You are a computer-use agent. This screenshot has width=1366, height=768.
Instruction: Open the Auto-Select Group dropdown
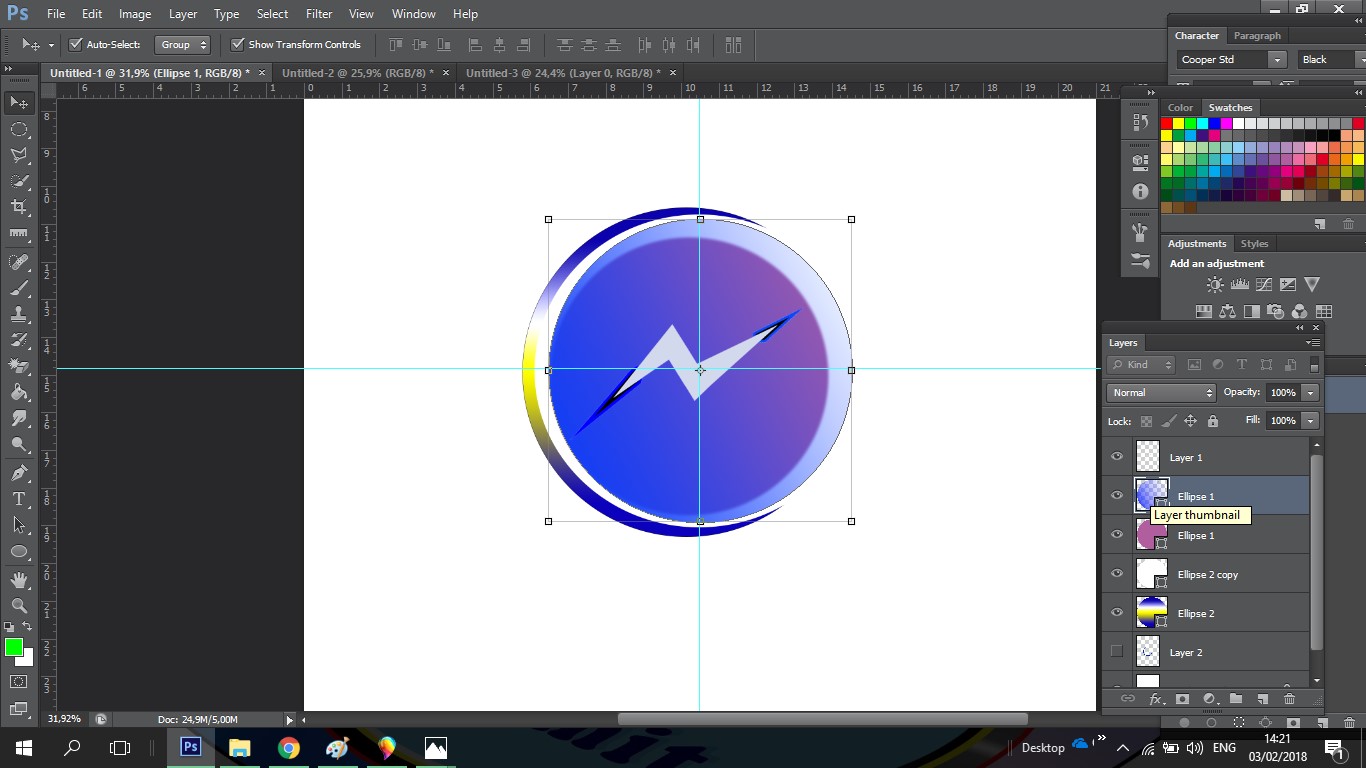pos(183,44)
